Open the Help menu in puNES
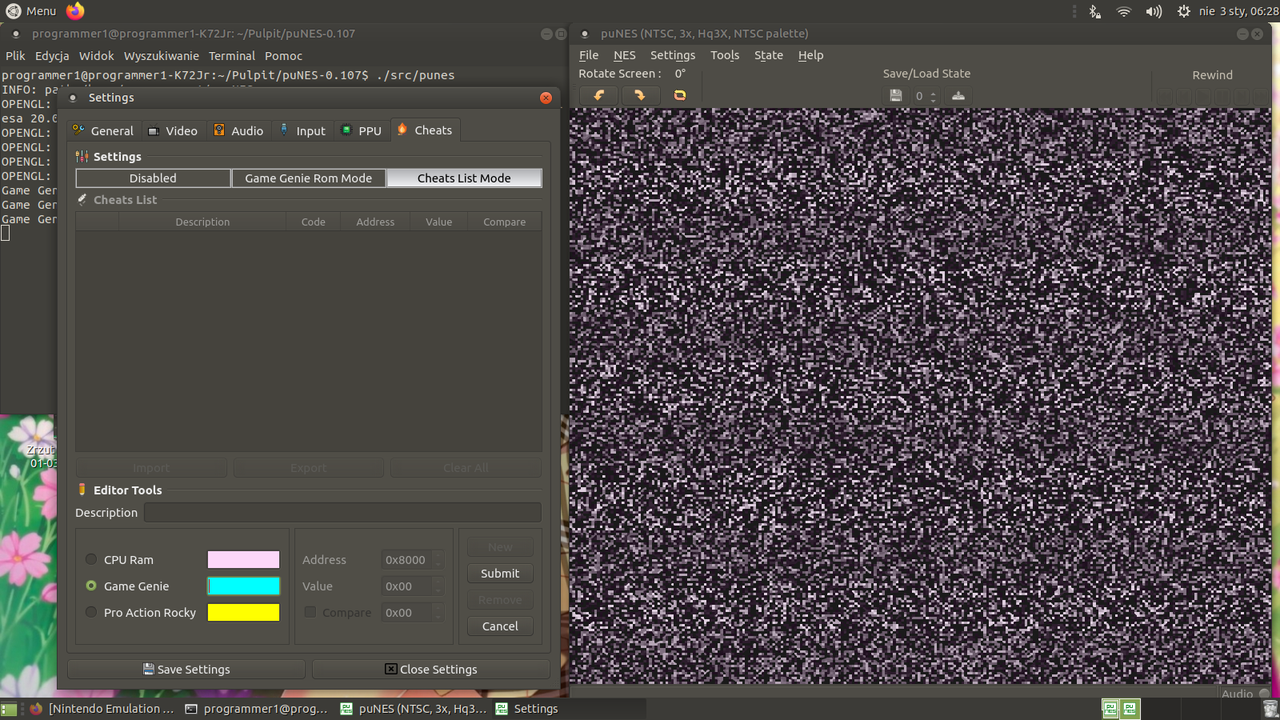 coord(811,55)
